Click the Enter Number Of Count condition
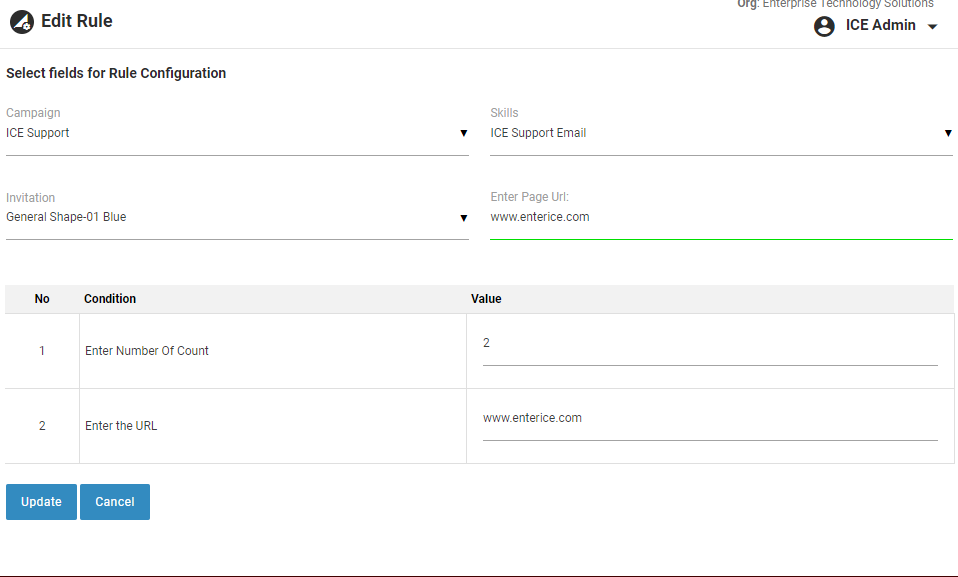 pos(147,351)
